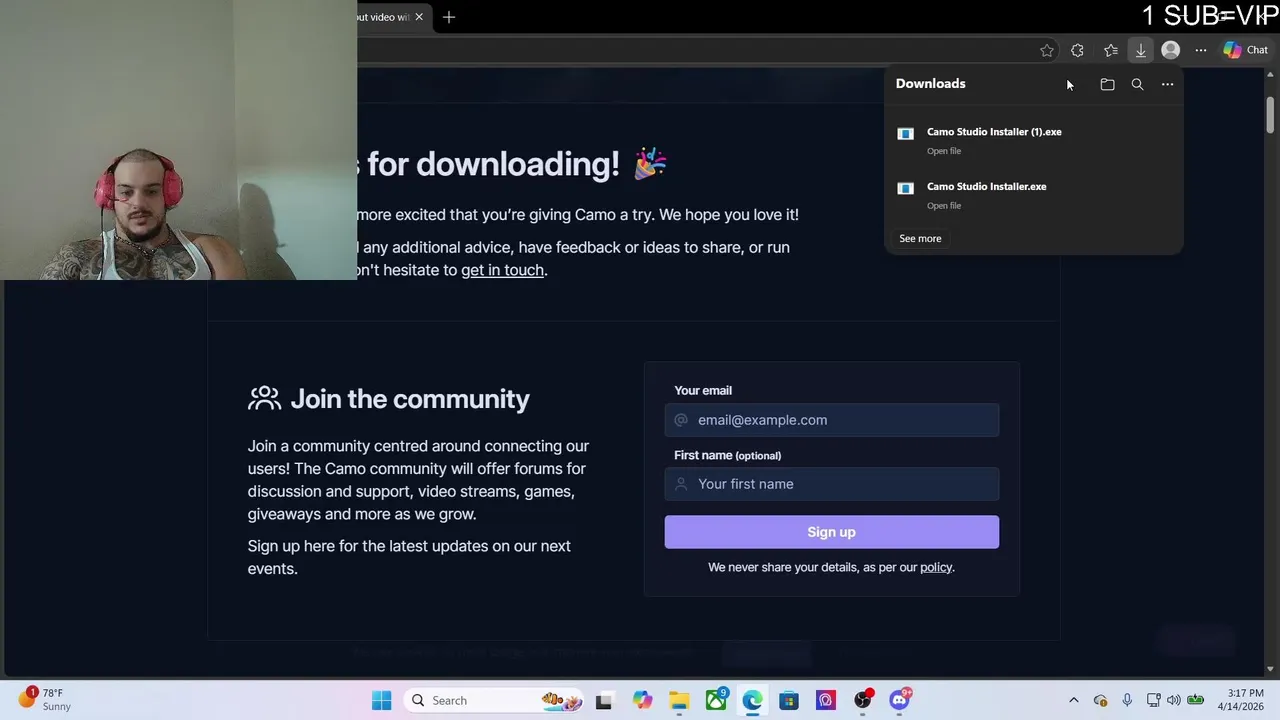
Task: Toggle the Downloads toolbar arrow icon
Action: pyautogui.click(x=1140, y=50)
